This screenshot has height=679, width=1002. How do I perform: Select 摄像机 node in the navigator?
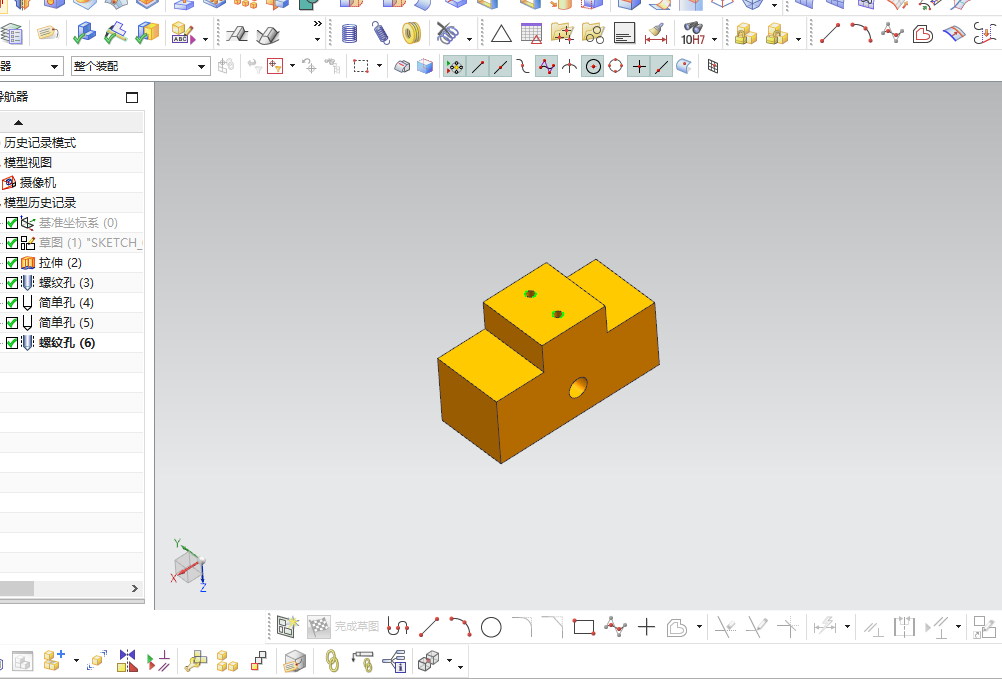(38, 183)
